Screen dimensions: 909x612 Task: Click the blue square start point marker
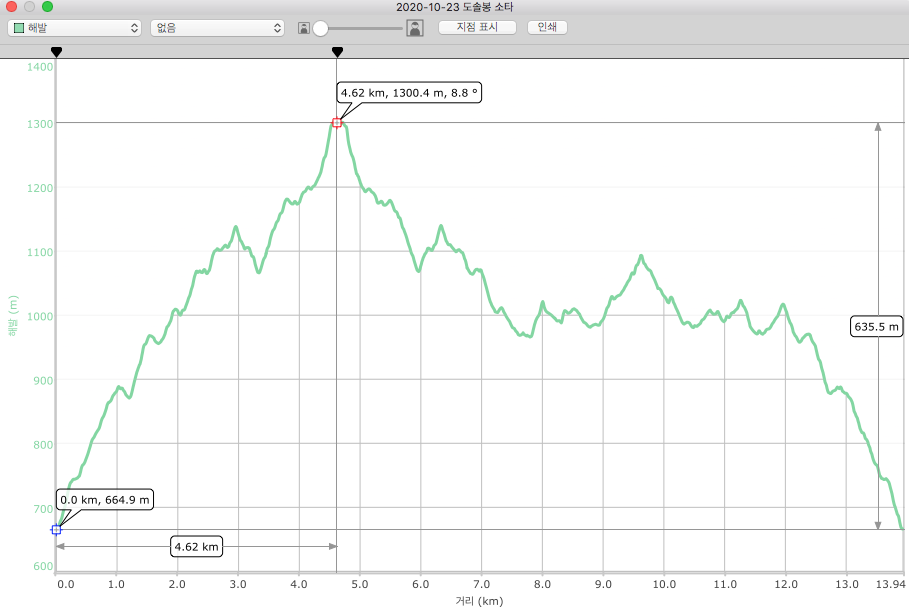(x=56, y=529)
